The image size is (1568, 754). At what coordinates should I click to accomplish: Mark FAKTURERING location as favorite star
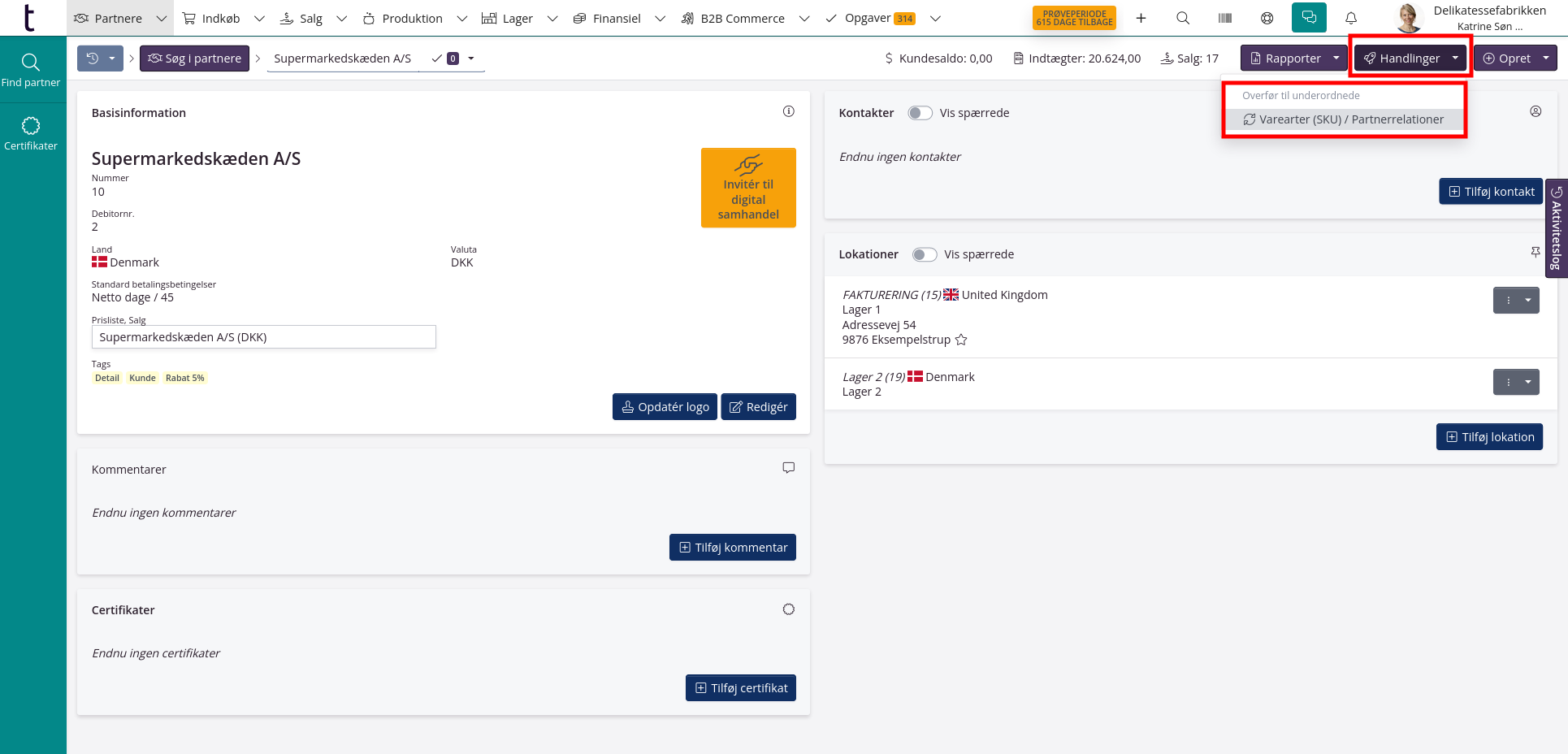(961, 340)
